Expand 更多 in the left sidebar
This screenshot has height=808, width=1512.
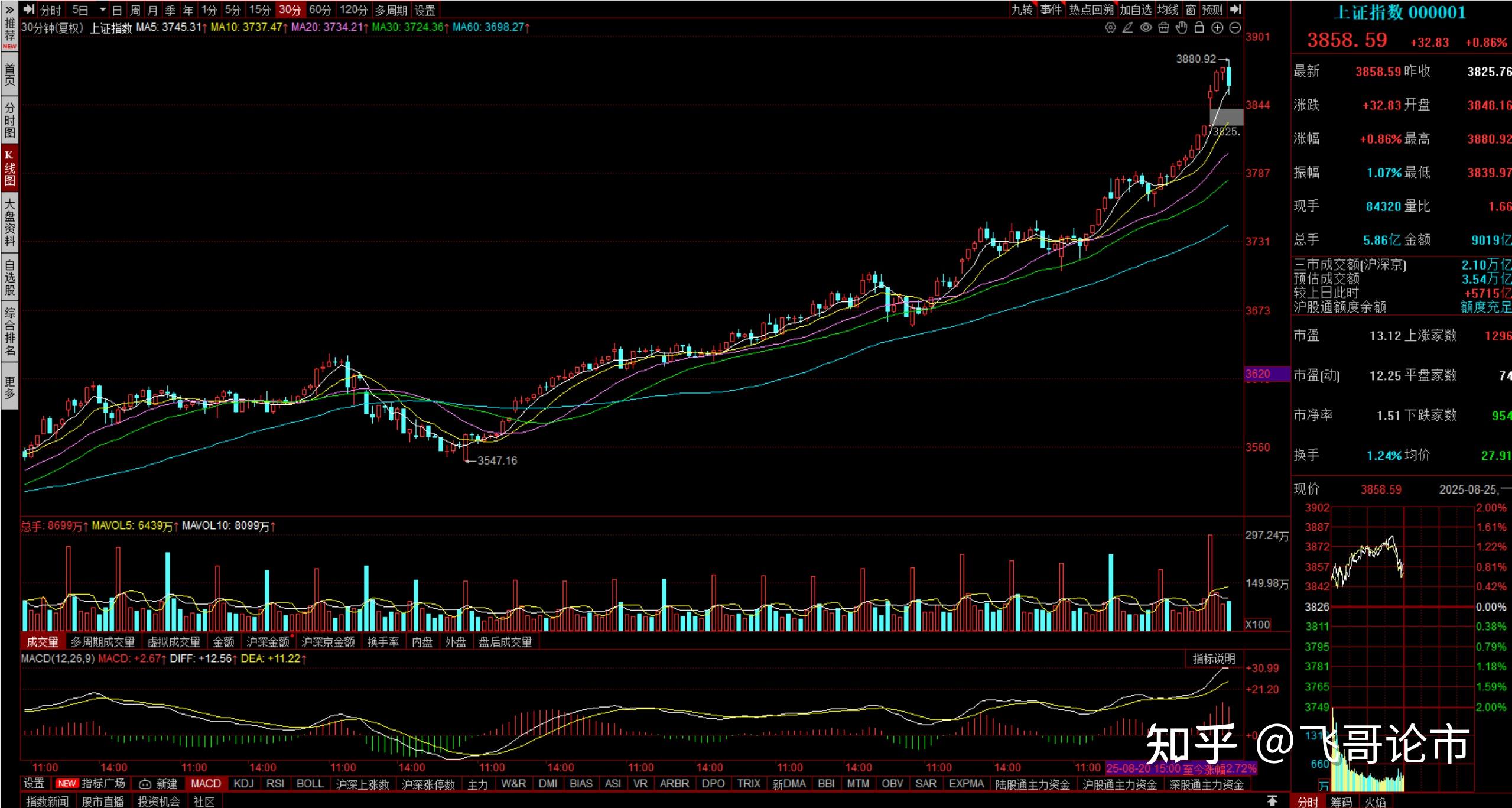click(x=9, y=388)
